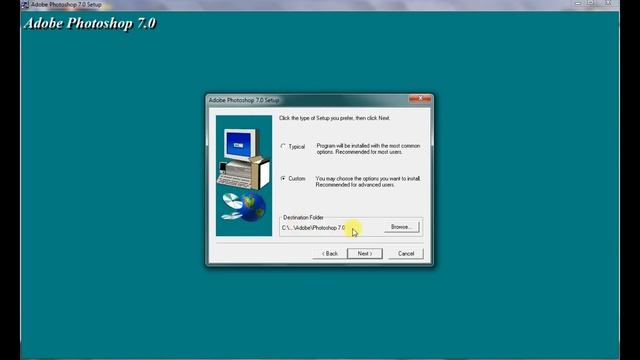The width and height of the screenshot is (640, 360).
Task: Cancel the Photoshop setup
Action: click(406, 253)
